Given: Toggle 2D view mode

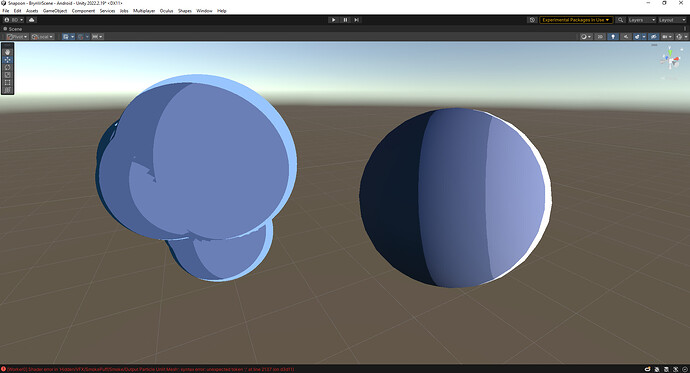Looking at the screenshot, I should [x=600, y=37].
